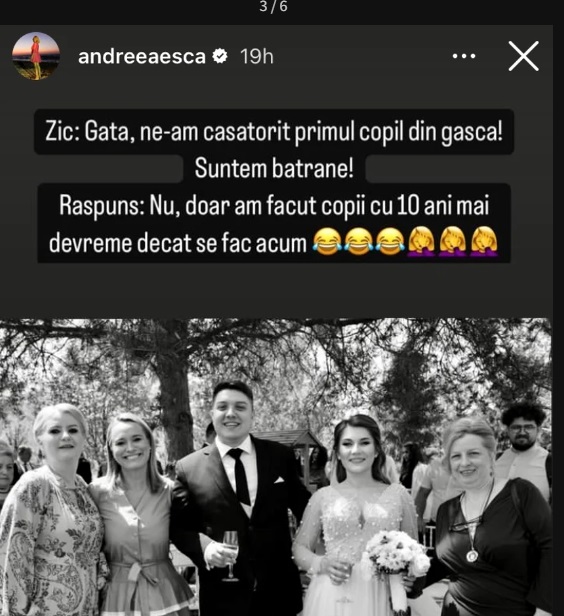This screenshot has width=564, height=616.
Task: Click the first laughing-with-tears emoji
Action: click(328, 241)
